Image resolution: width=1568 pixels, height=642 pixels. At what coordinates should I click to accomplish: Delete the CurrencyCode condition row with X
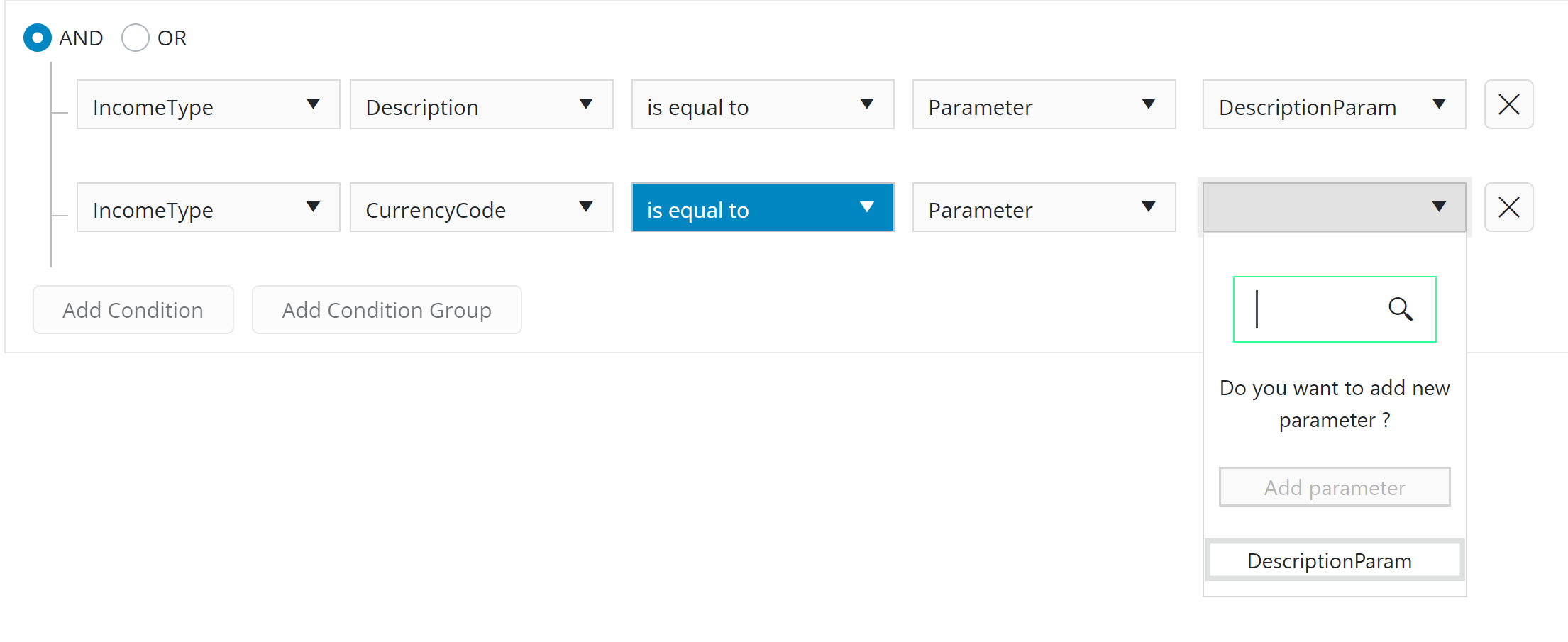(1508, 208)
